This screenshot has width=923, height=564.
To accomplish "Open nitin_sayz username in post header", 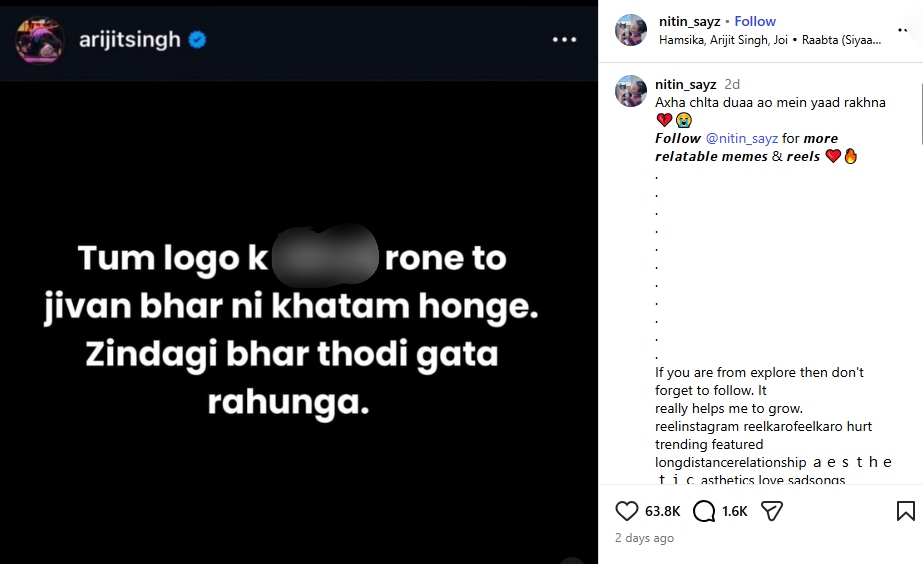I will (689, 21).
